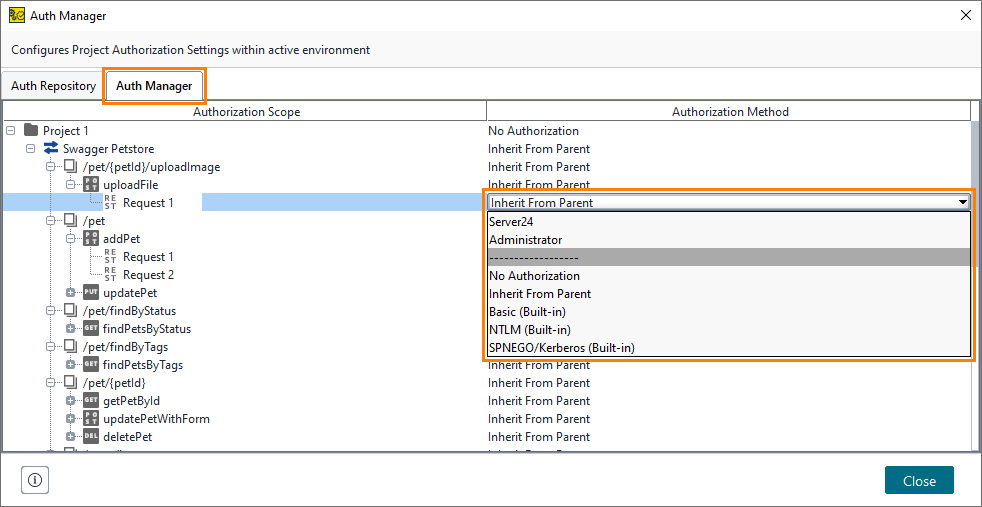Click the /pet resource icon
Viewport: 982px width, 507px height.
(71, 221)
